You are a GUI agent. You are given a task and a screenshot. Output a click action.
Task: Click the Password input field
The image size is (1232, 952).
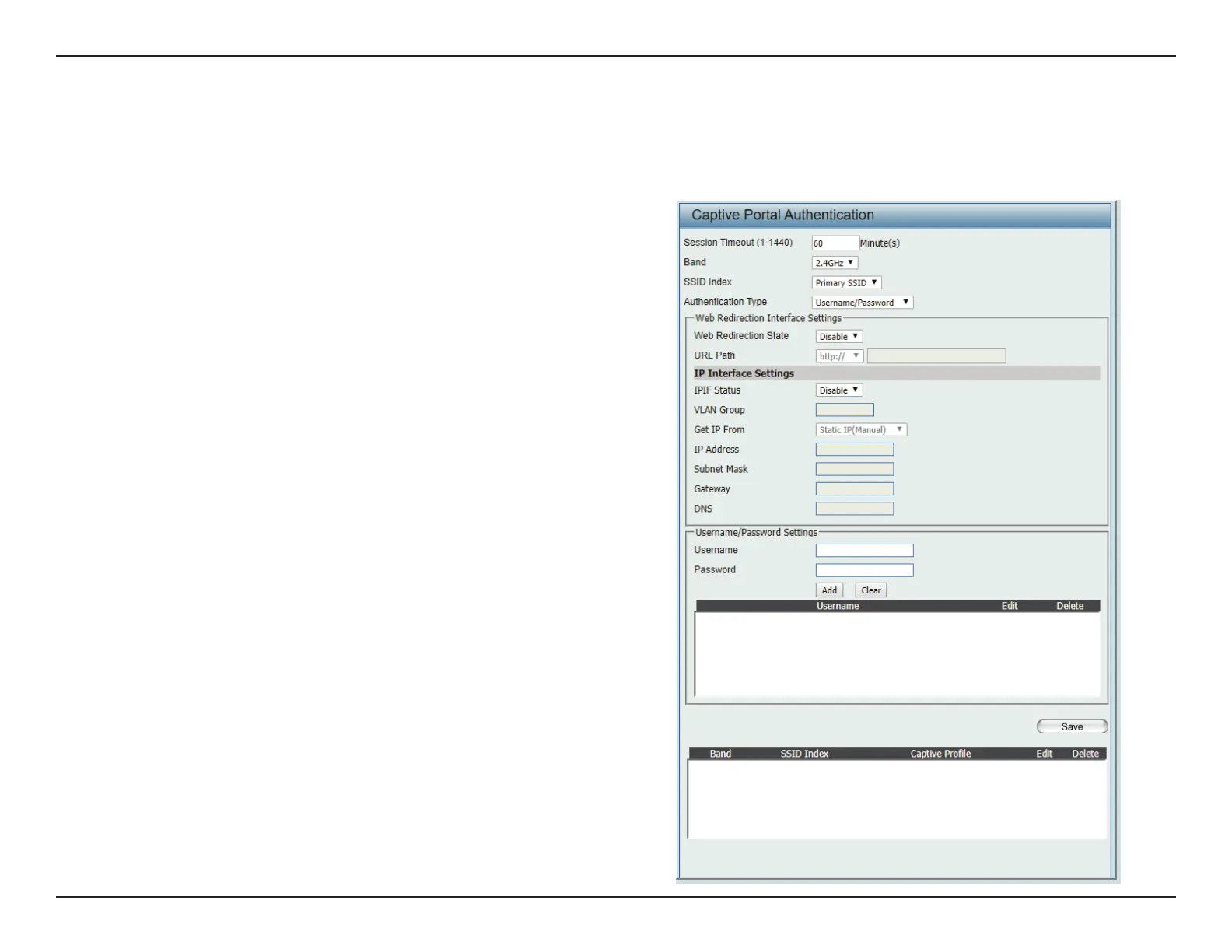pos(864,570)
